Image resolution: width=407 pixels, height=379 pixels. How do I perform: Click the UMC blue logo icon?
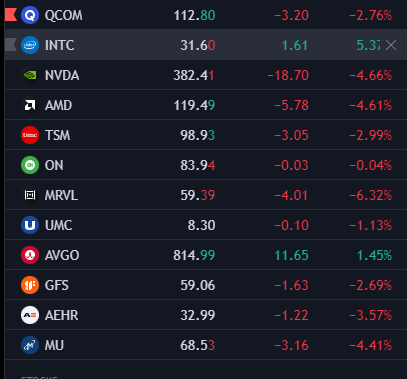pos(30,225)
